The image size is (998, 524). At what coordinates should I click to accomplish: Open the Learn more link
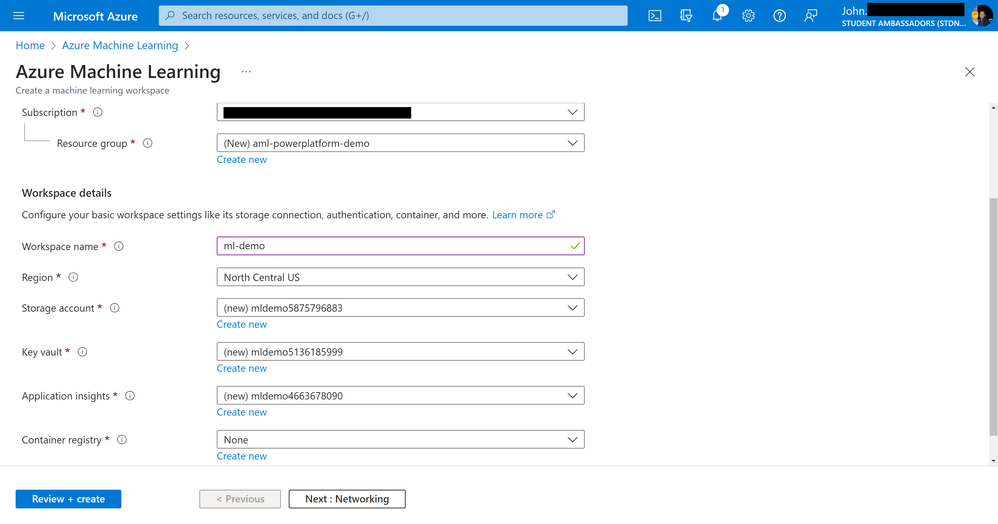coord(523,215)
